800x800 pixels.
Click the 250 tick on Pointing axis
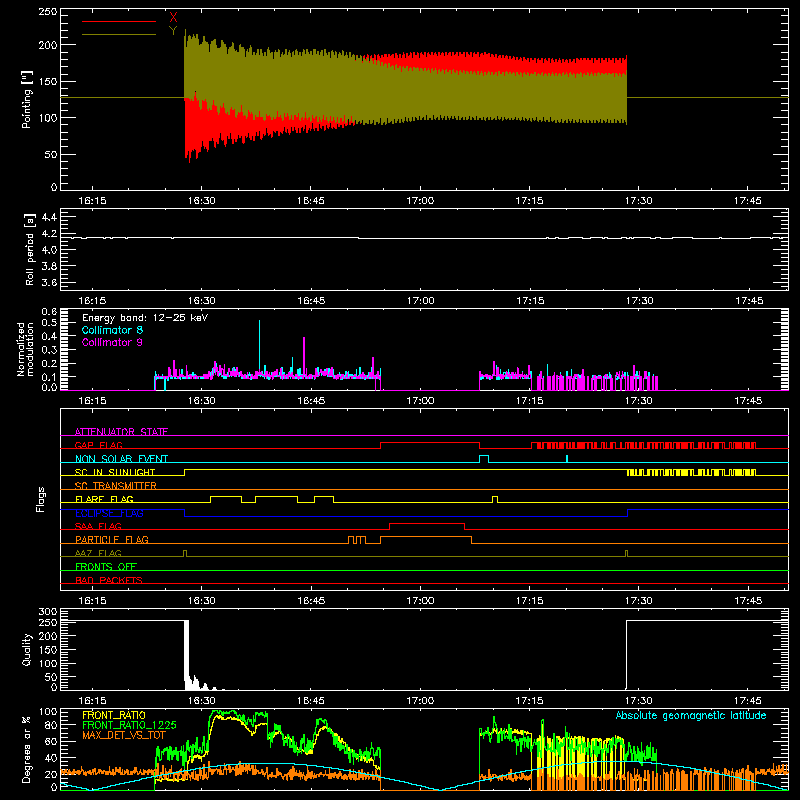pos(48,11)
